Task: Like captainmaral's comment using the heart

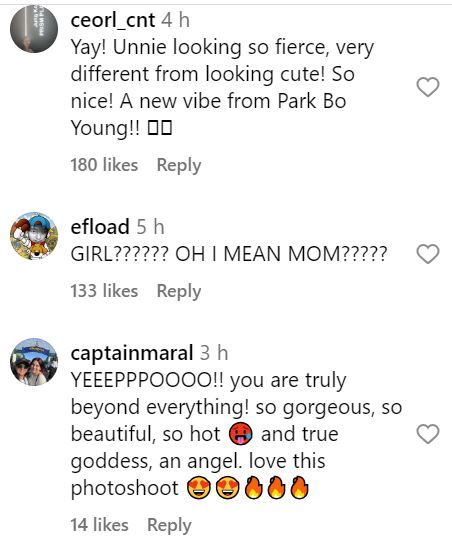Action: [x=428, y=434]
